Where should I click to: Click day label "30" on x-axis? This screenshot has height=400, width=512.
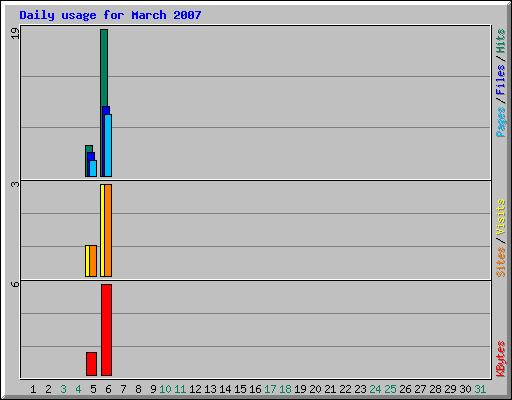pyautogui.click(x=465, y=389)
